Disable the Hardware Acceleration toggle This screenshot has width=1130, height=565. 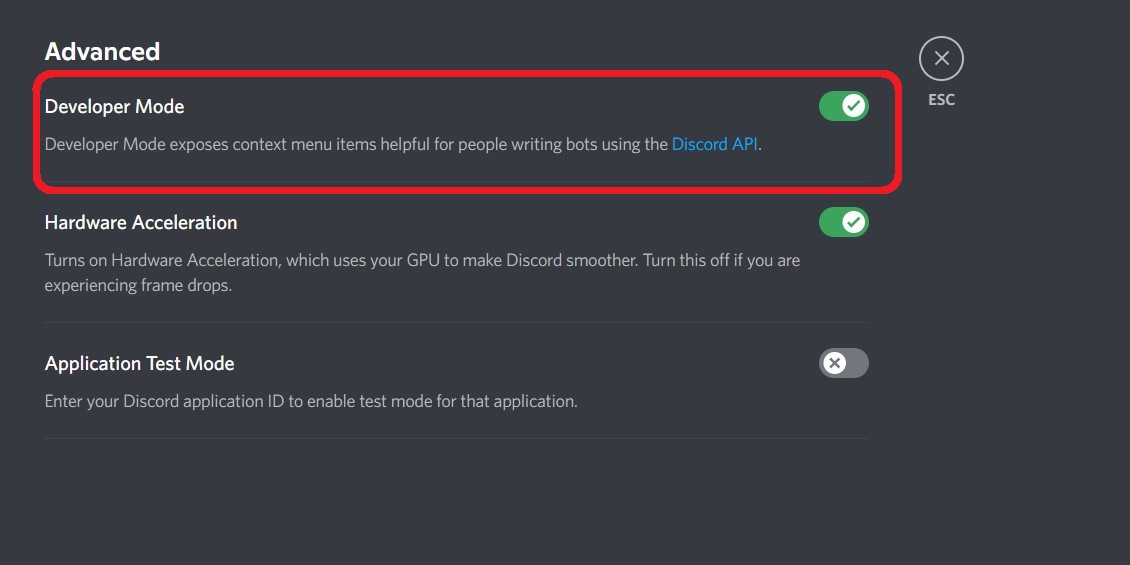click(844, 222)
